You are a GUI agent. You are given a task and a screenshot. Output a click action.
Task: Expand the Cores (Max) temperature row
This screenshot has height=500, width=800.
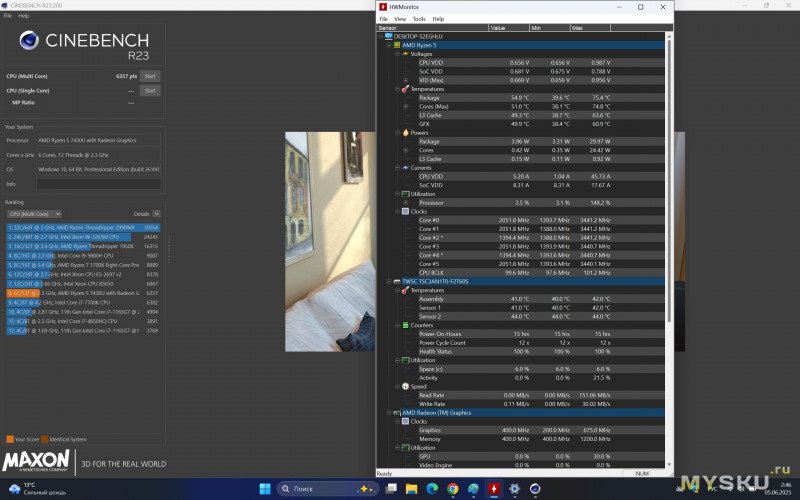tap(406, 106)
